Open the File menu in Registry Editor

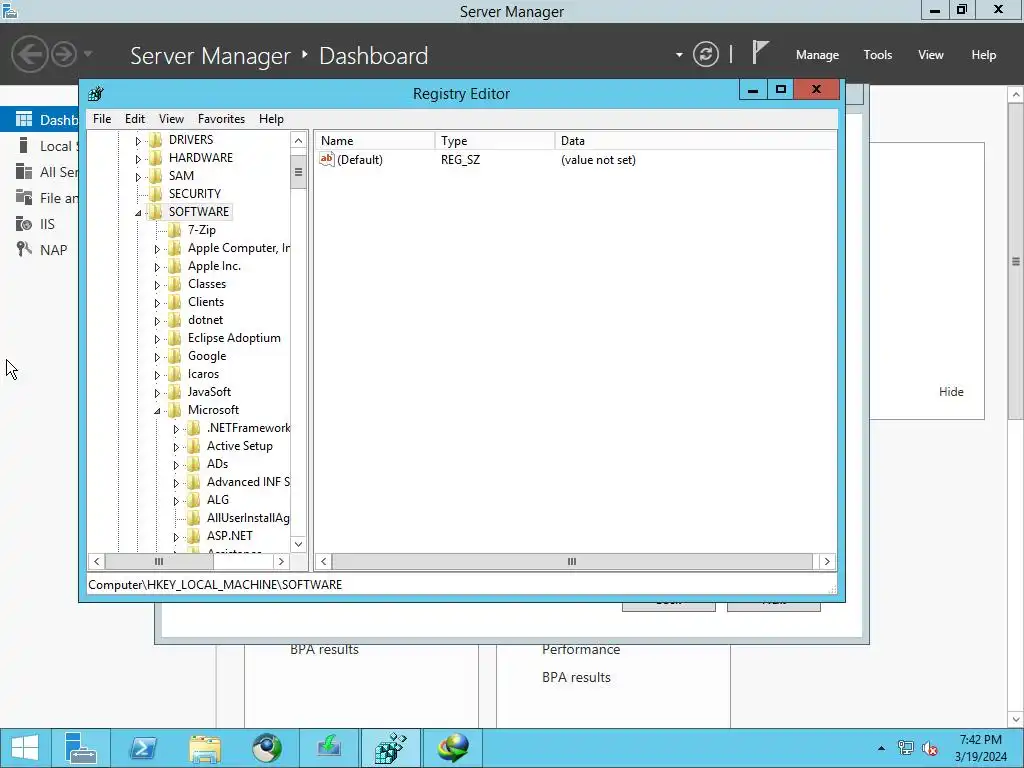tap(102, 119)
